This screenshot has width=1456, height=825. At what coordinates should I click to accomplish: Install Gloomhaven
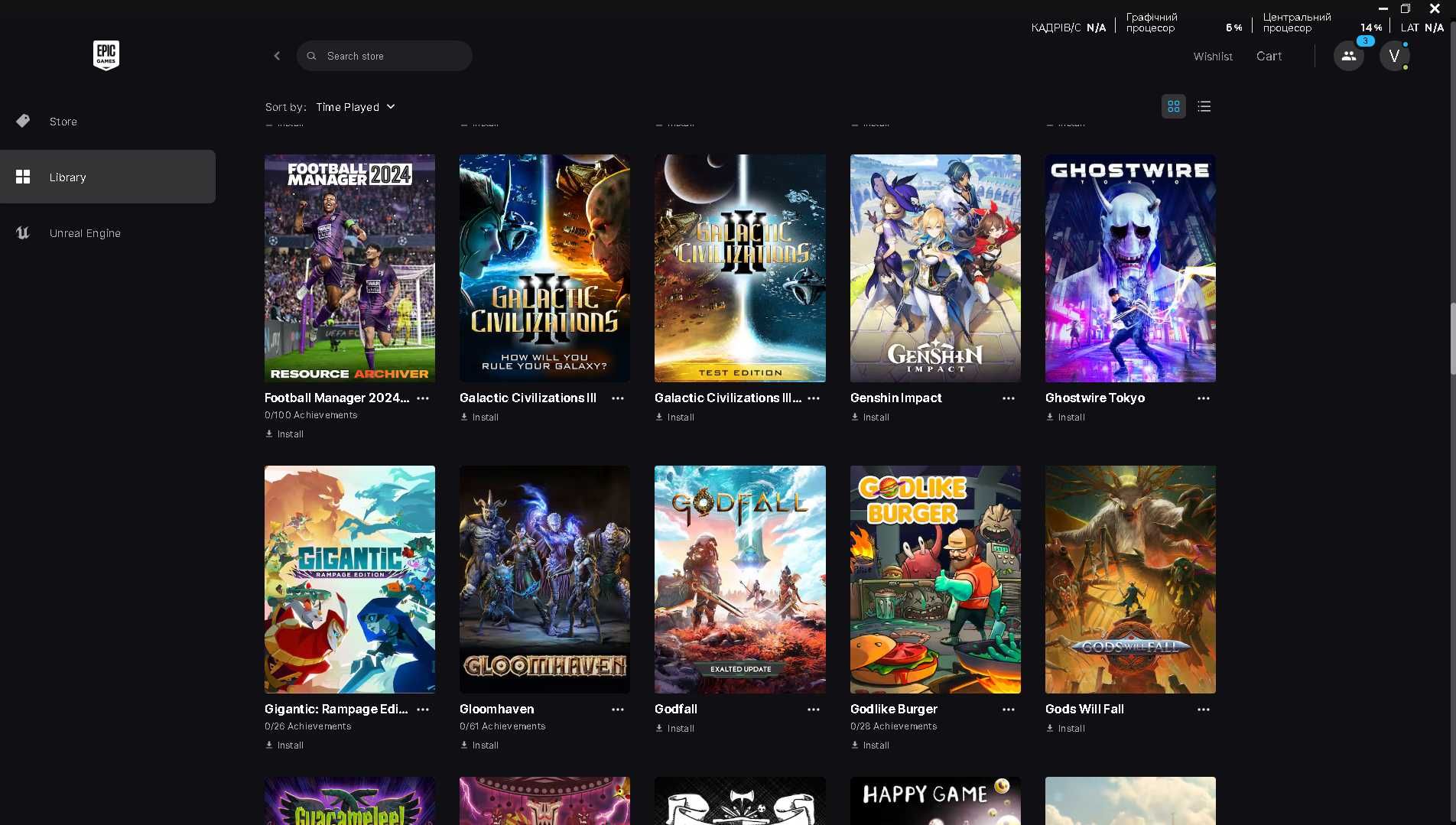479,745
